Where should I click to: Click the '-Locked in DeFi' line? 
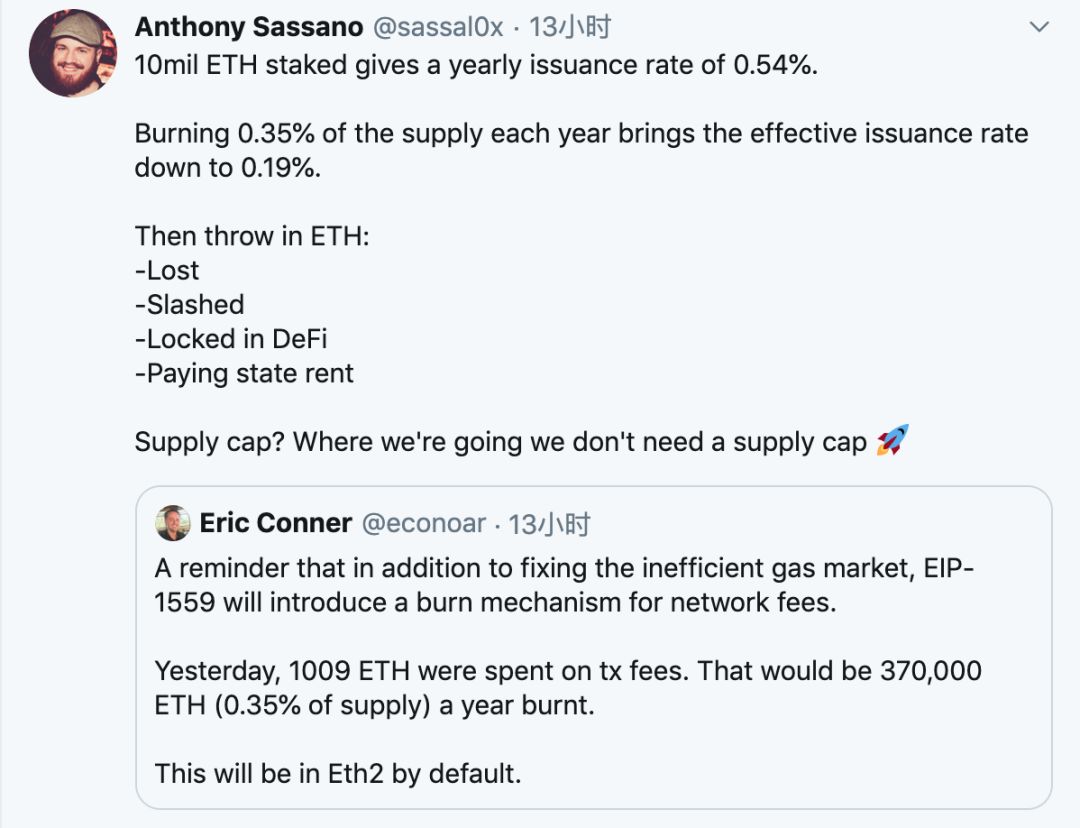231,339
